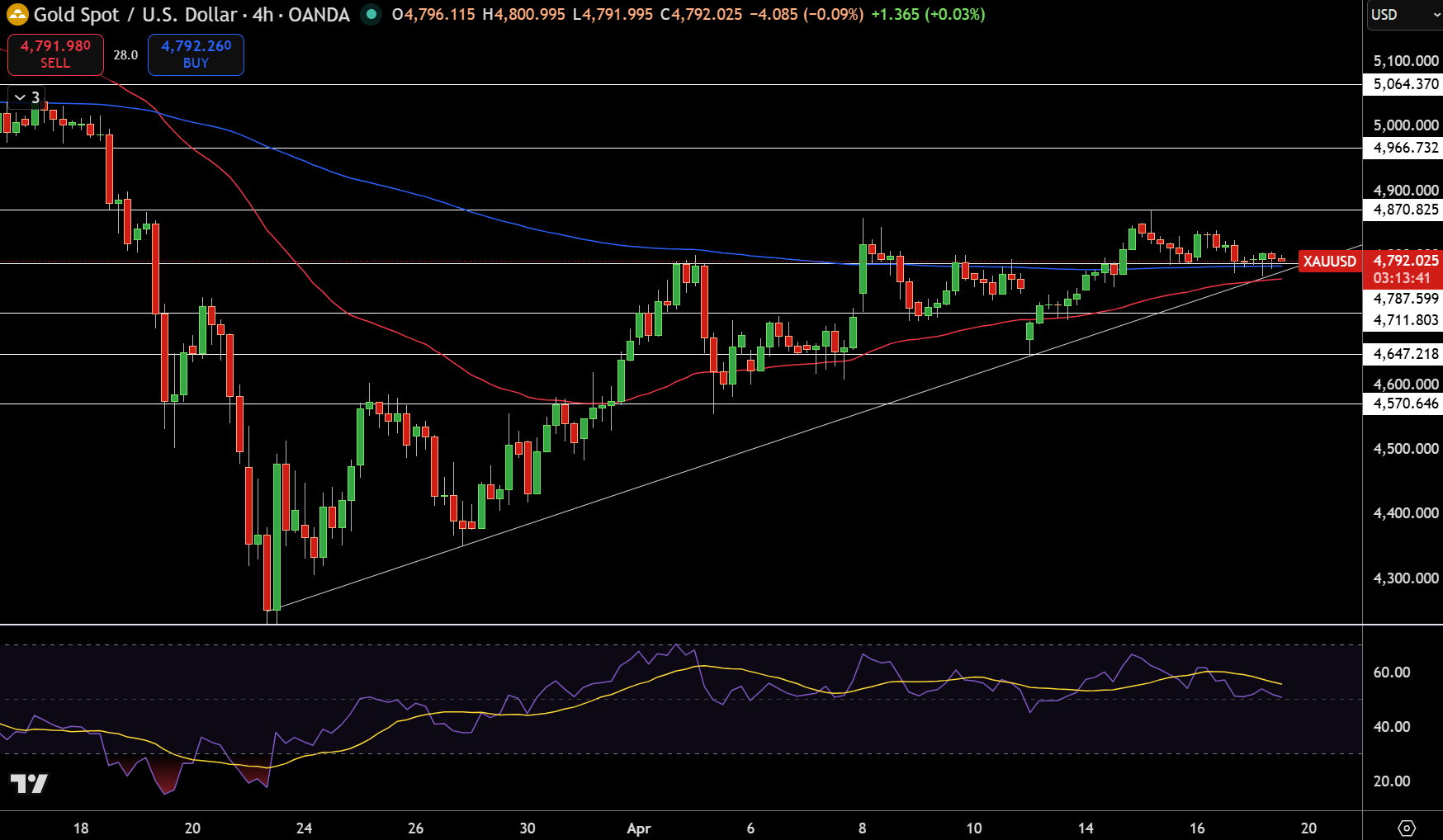Click the 20.00 RSI scale label
The width and height of the screenshot is (1443, 840).
click(x=1391, y=781)
